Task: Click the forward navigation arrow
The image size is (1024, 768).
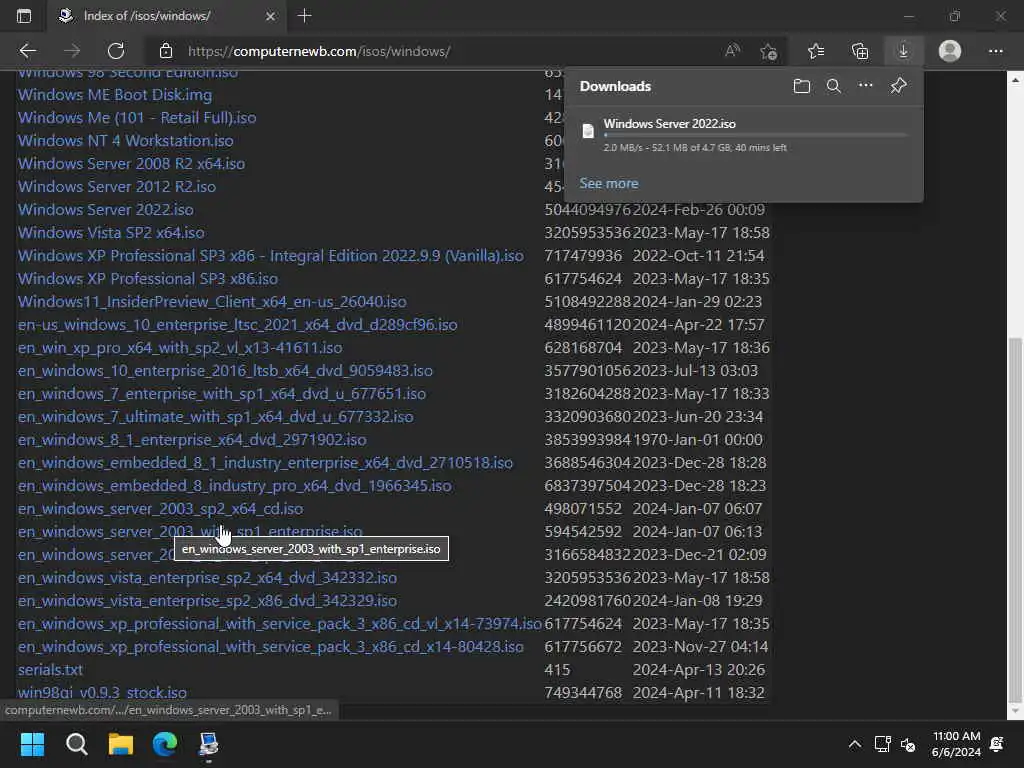Action: (x=72, y=51)
